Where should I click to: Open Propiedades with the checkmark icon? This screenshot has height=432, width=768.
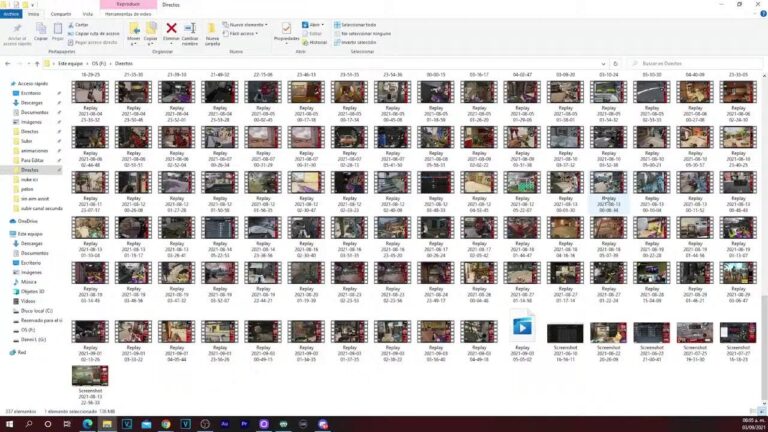pyautogui.click(x=286, y=28)
